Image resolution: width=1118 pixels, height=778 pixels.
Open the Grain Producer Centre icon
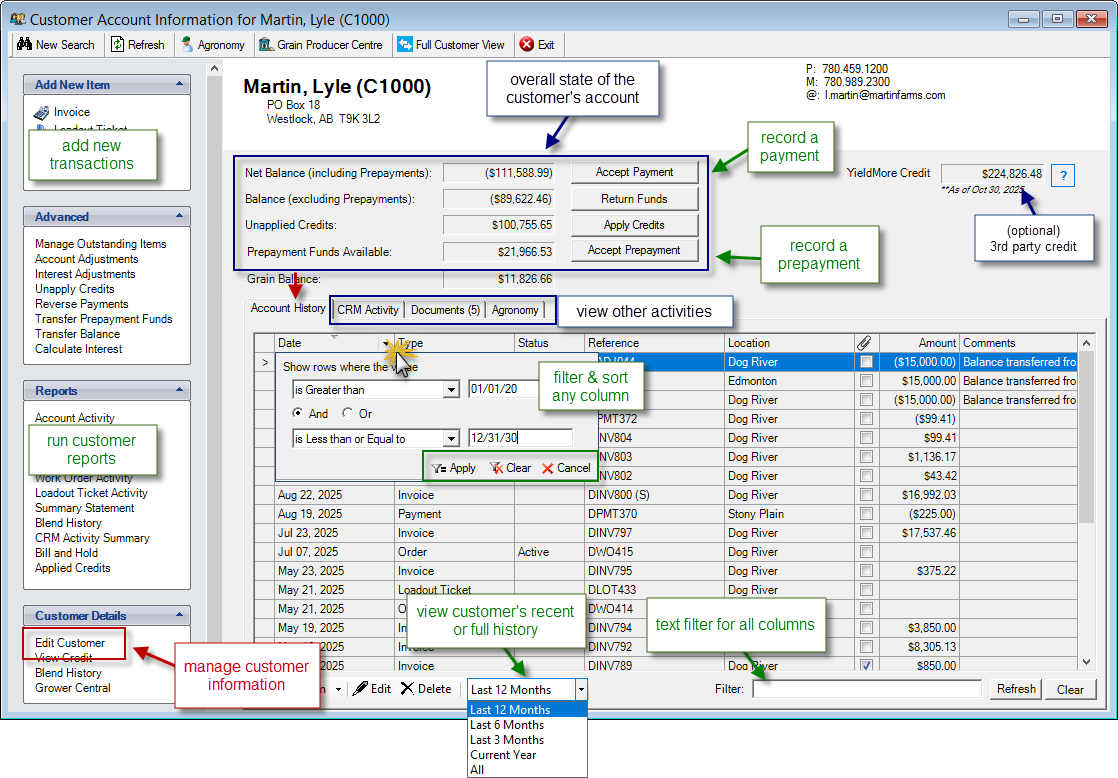point(266,44)
